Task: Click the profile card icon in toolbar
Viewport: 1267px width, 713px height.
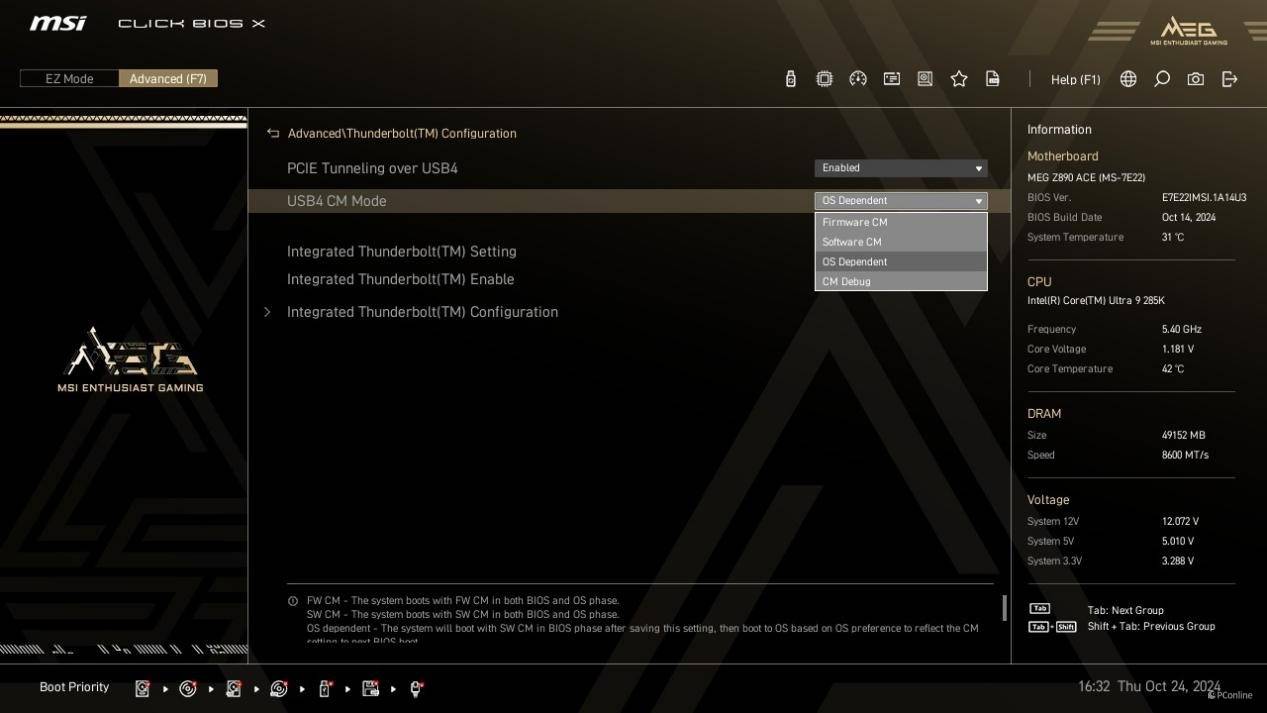Action: 892,78
